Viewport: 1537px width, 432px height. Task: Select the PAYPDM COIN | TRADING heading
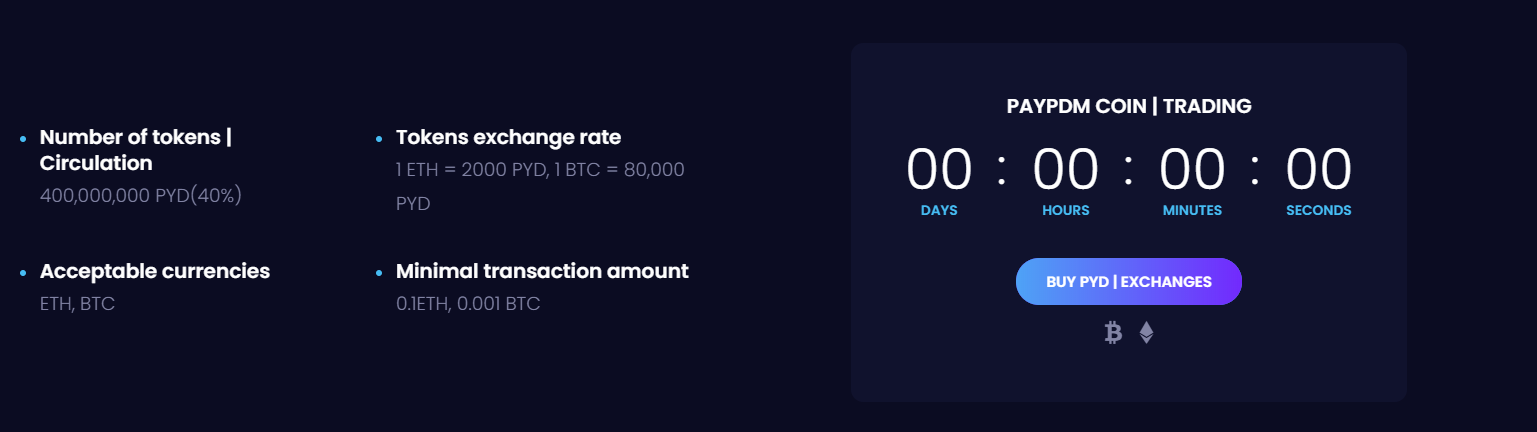pos(1129,106)
